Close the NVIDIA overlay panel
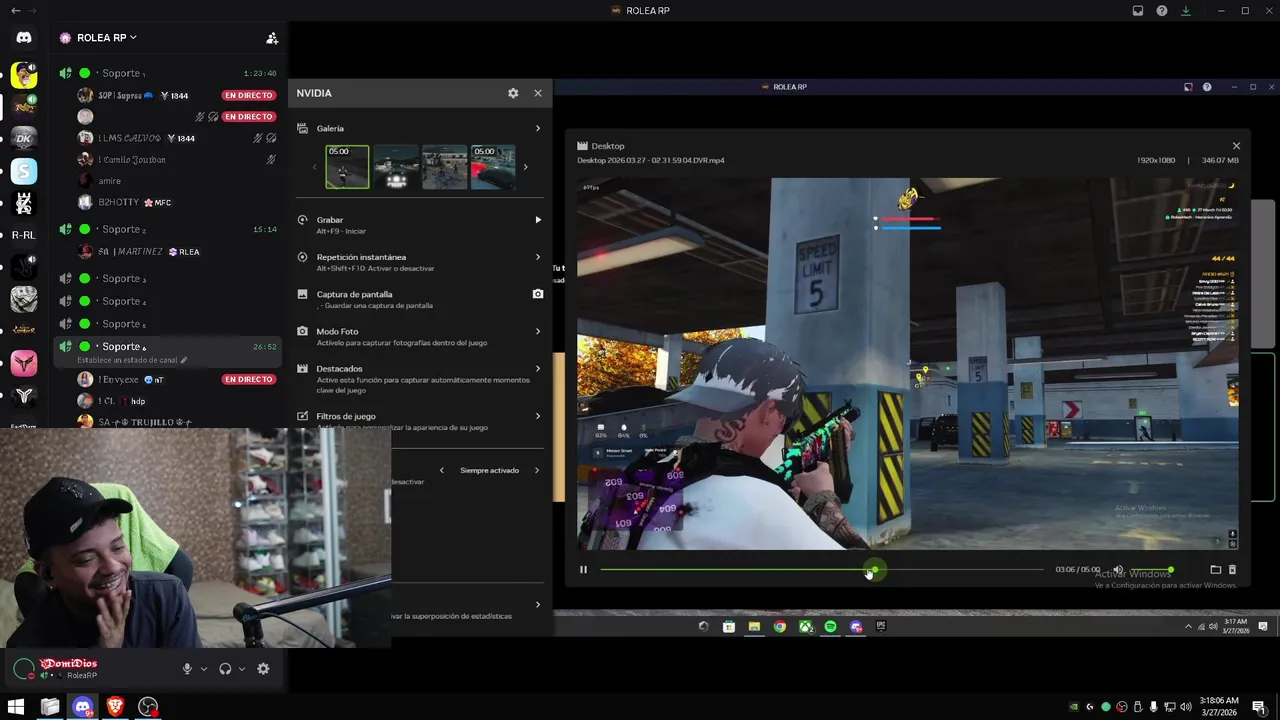 coord(538,93)
